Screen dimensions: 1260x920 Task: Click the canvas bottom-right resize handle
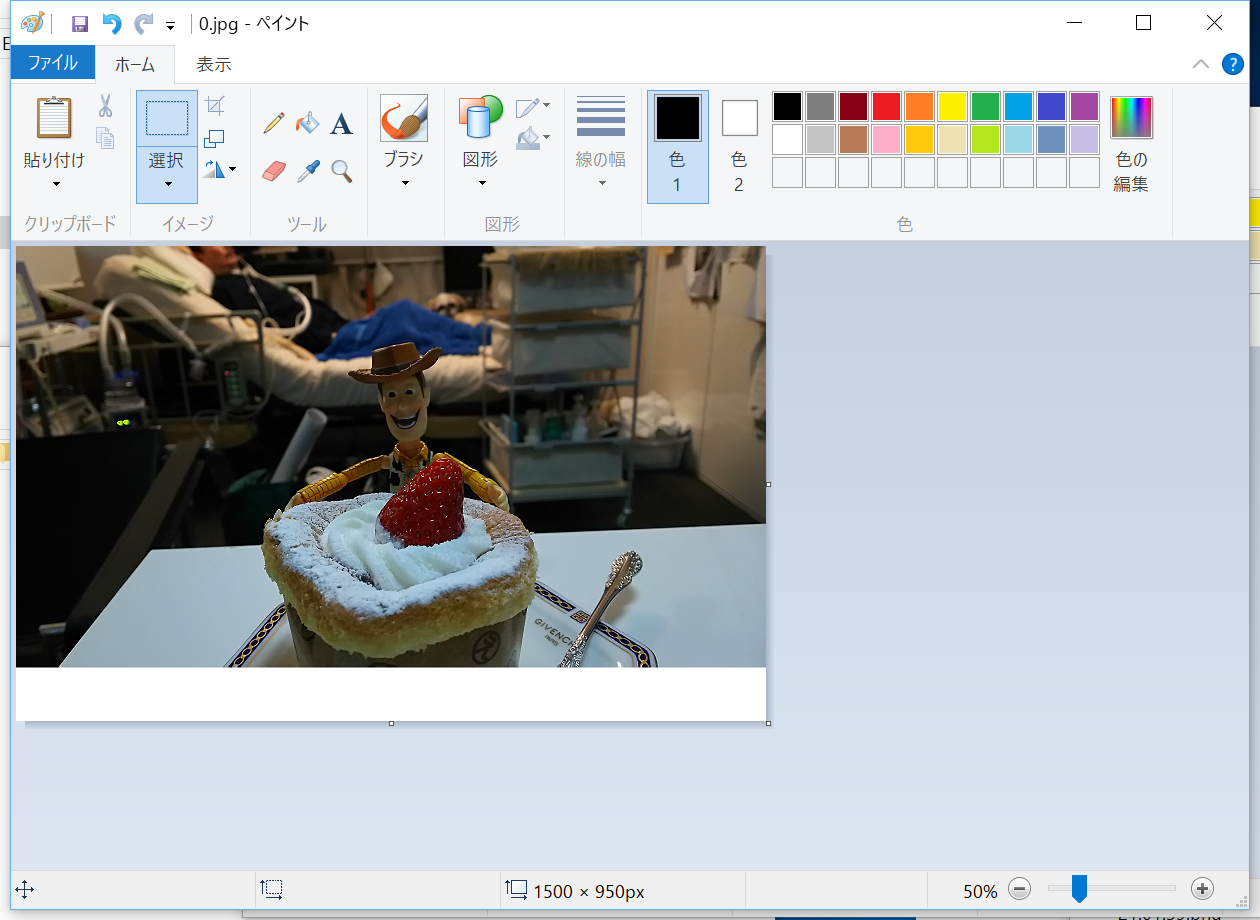click(768, 722)
